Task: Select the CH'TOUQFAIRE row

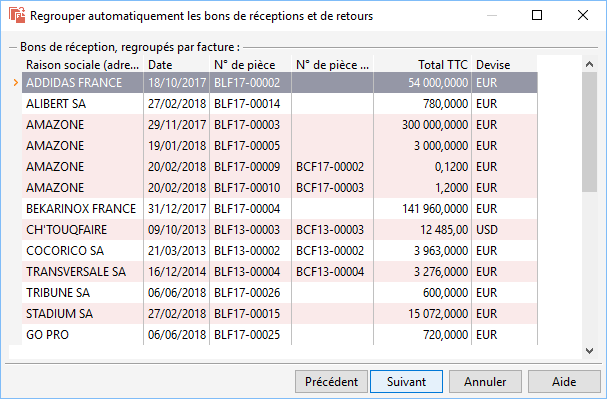Action: pyautogui.click(x=279, y=229)
